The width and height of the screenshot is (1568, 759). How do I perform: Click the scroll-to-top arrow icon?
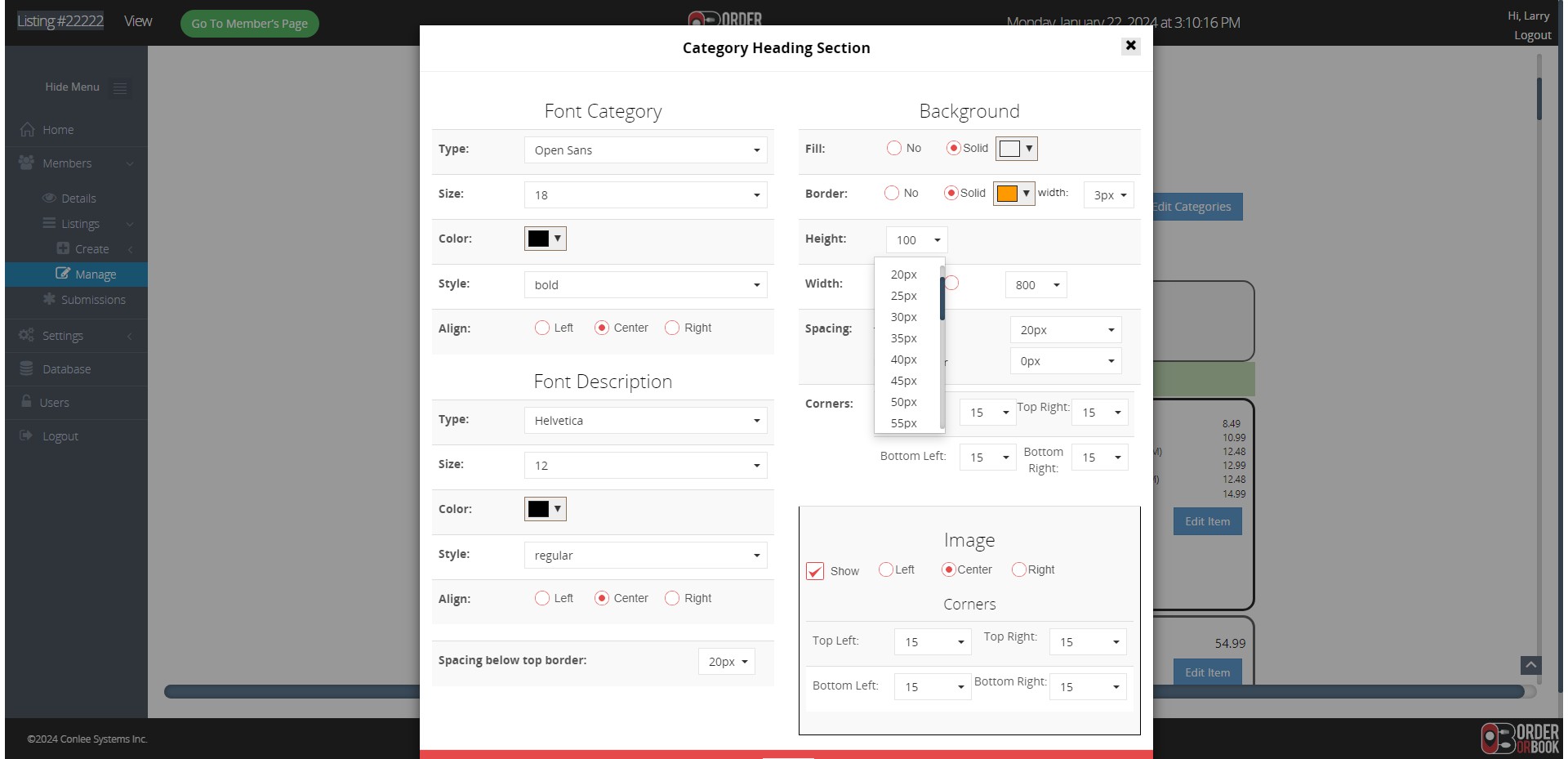coord(1530,666)
